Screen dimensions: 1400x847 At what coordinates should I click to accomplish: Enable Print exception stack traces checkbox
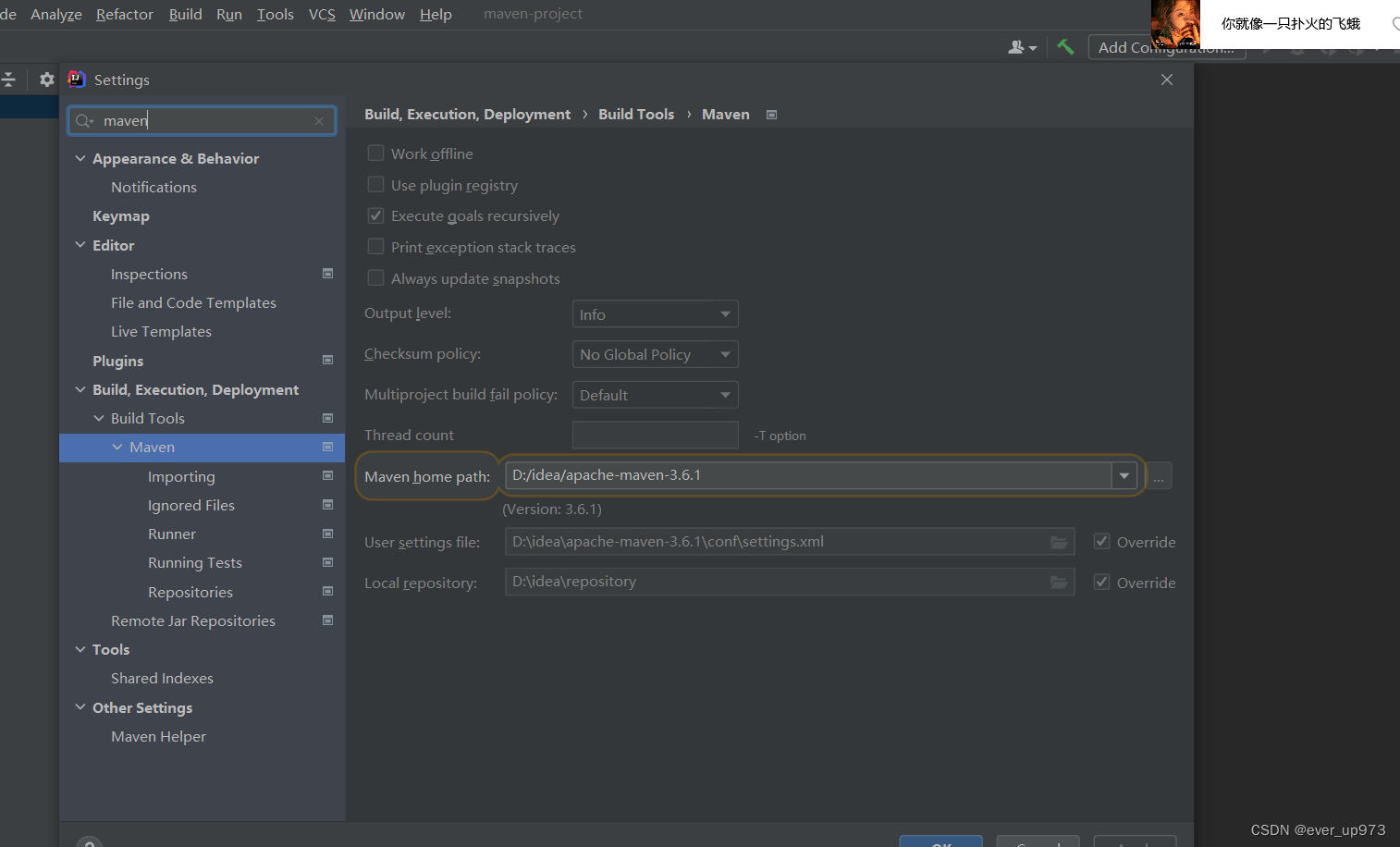coord(375,247)
